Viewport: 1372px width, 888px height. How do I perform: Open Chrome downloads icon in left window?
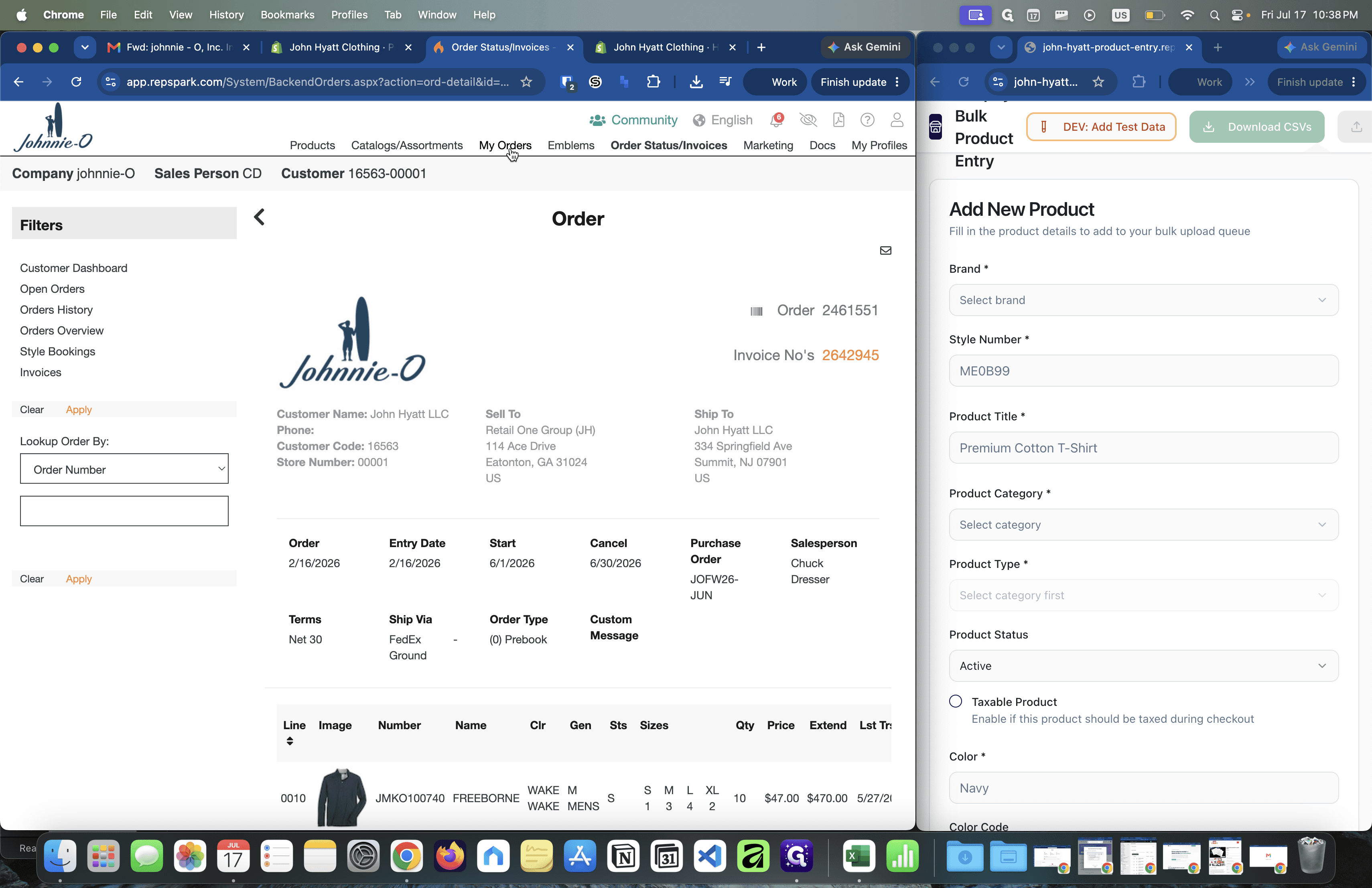click(696, 82)
